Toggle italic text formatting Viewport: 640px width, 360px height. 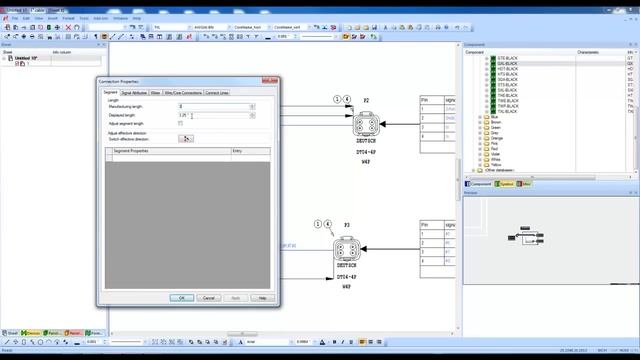tap(342, 342)
